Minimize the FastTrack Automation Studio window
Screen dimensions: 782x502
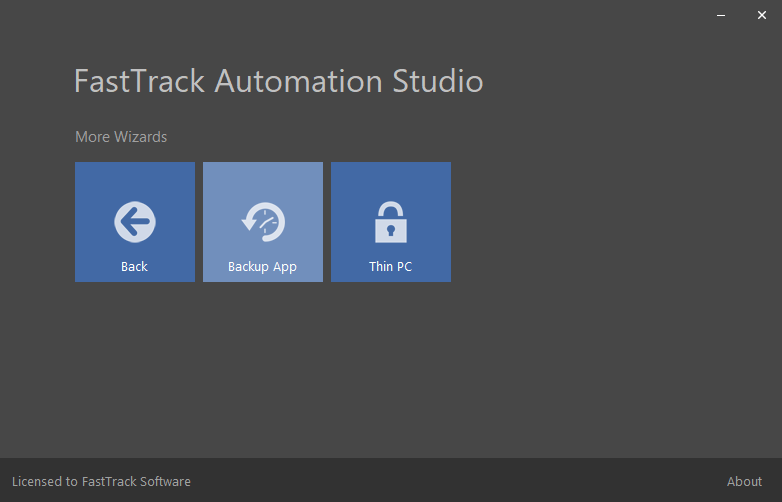(x=721, y=15)
